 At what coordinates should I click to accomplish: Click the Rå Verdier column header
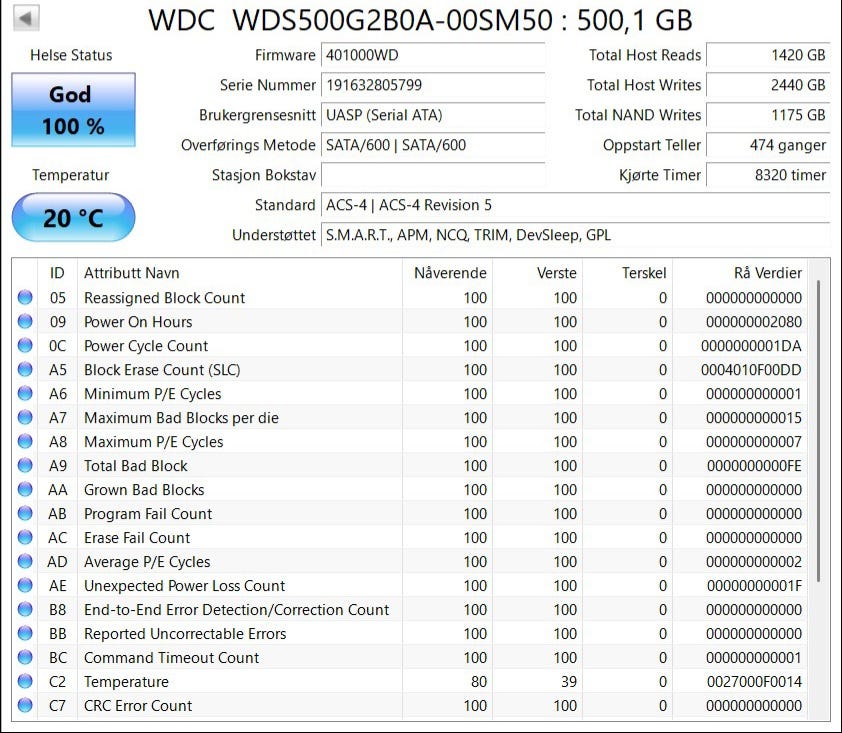coord(740,273)
